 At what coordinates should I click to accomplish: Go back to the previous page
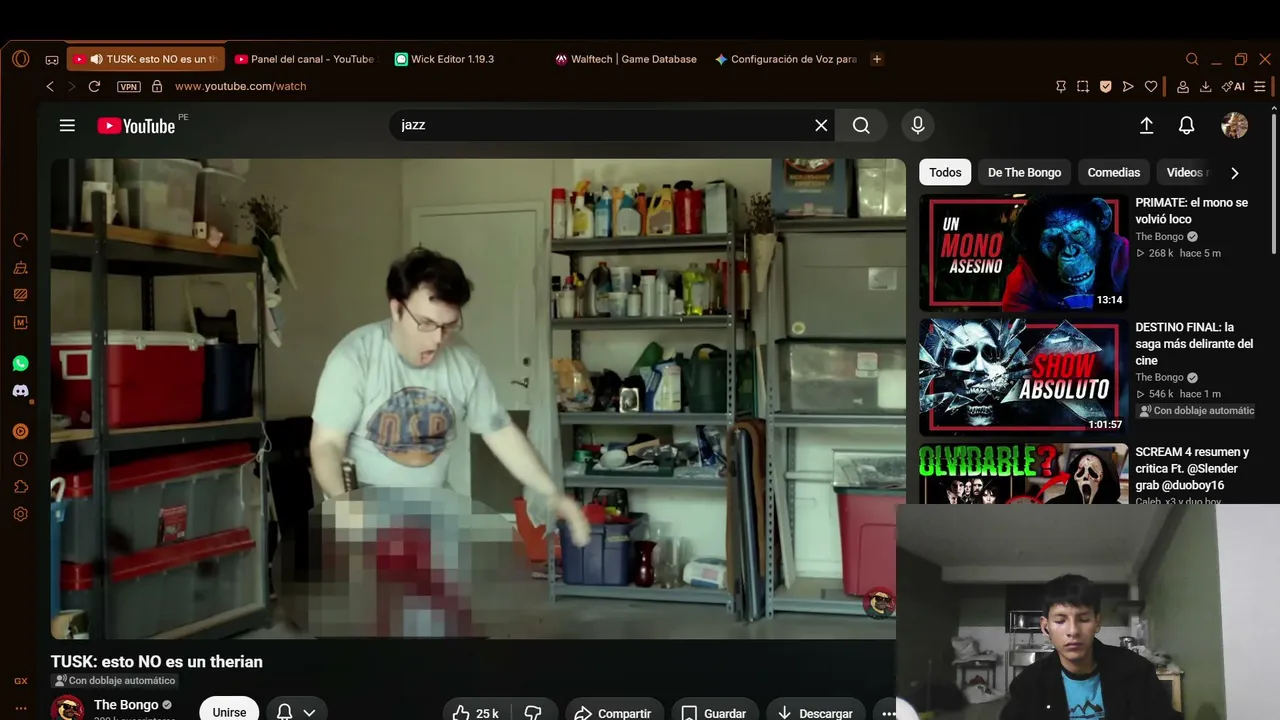click(50, 86)
